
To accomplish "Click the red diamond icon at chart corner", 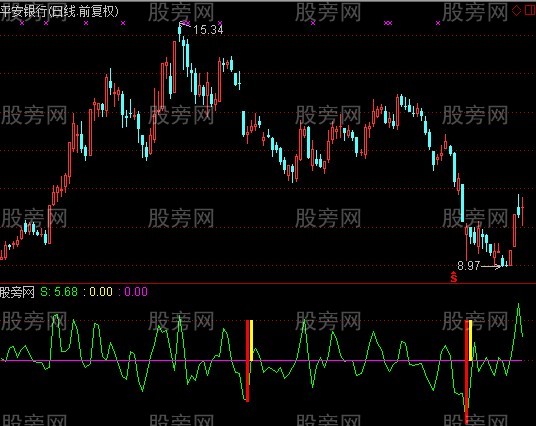I will point(517,10).
